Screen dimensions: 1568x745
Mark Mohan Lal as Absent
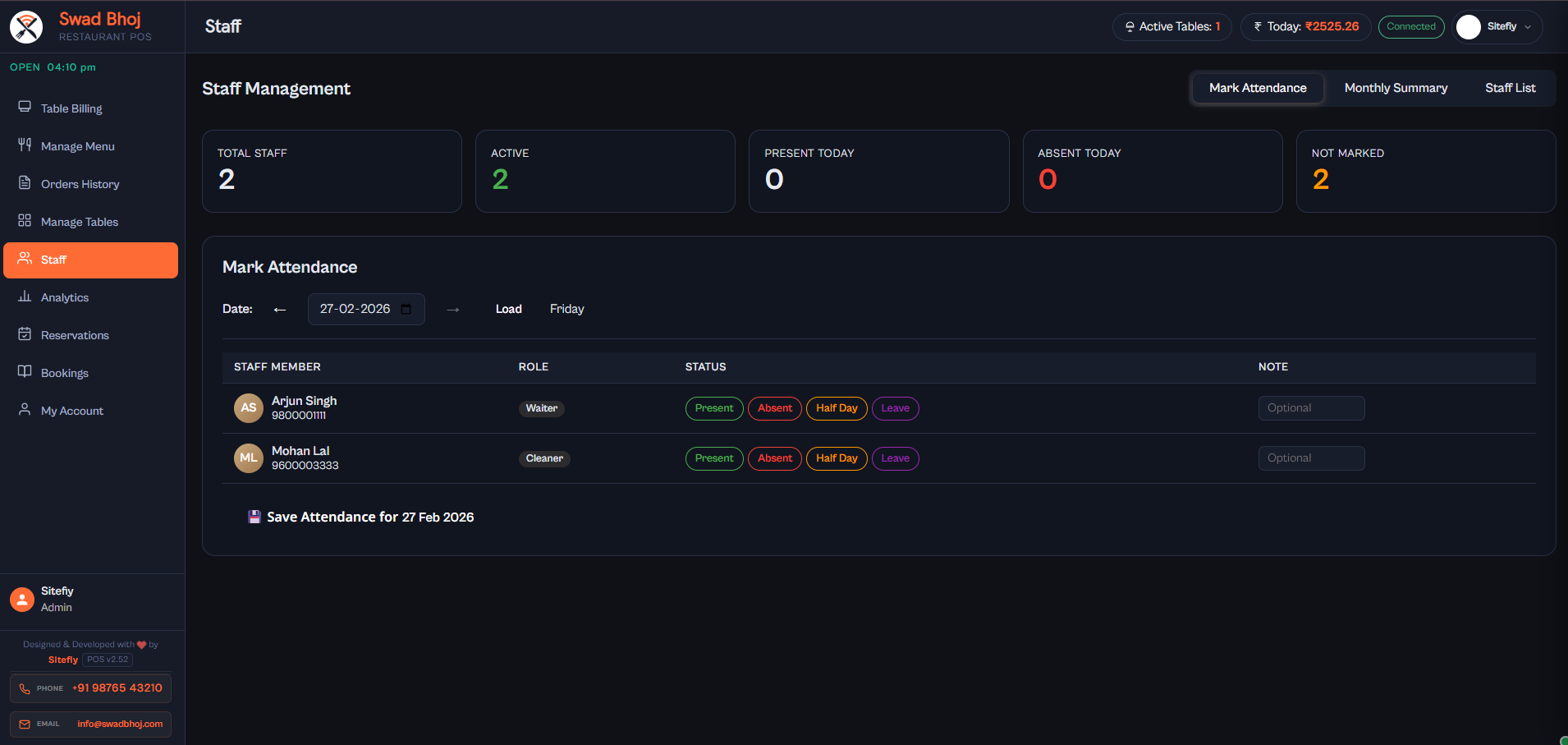pyautogui.click(x=774, y=458)
